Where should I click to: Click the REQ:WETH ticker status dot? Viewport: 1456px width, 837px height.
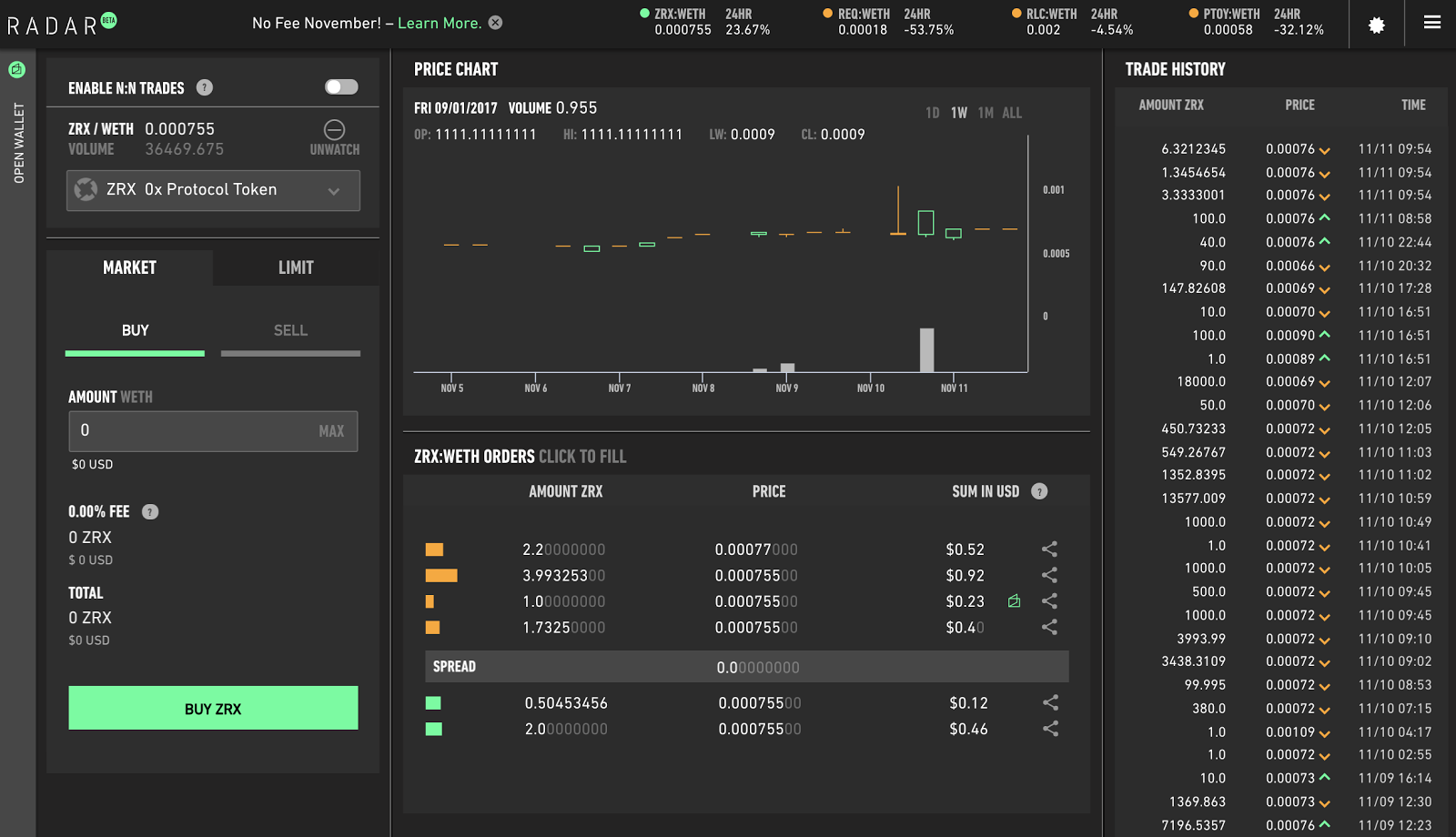coord(828,14)
